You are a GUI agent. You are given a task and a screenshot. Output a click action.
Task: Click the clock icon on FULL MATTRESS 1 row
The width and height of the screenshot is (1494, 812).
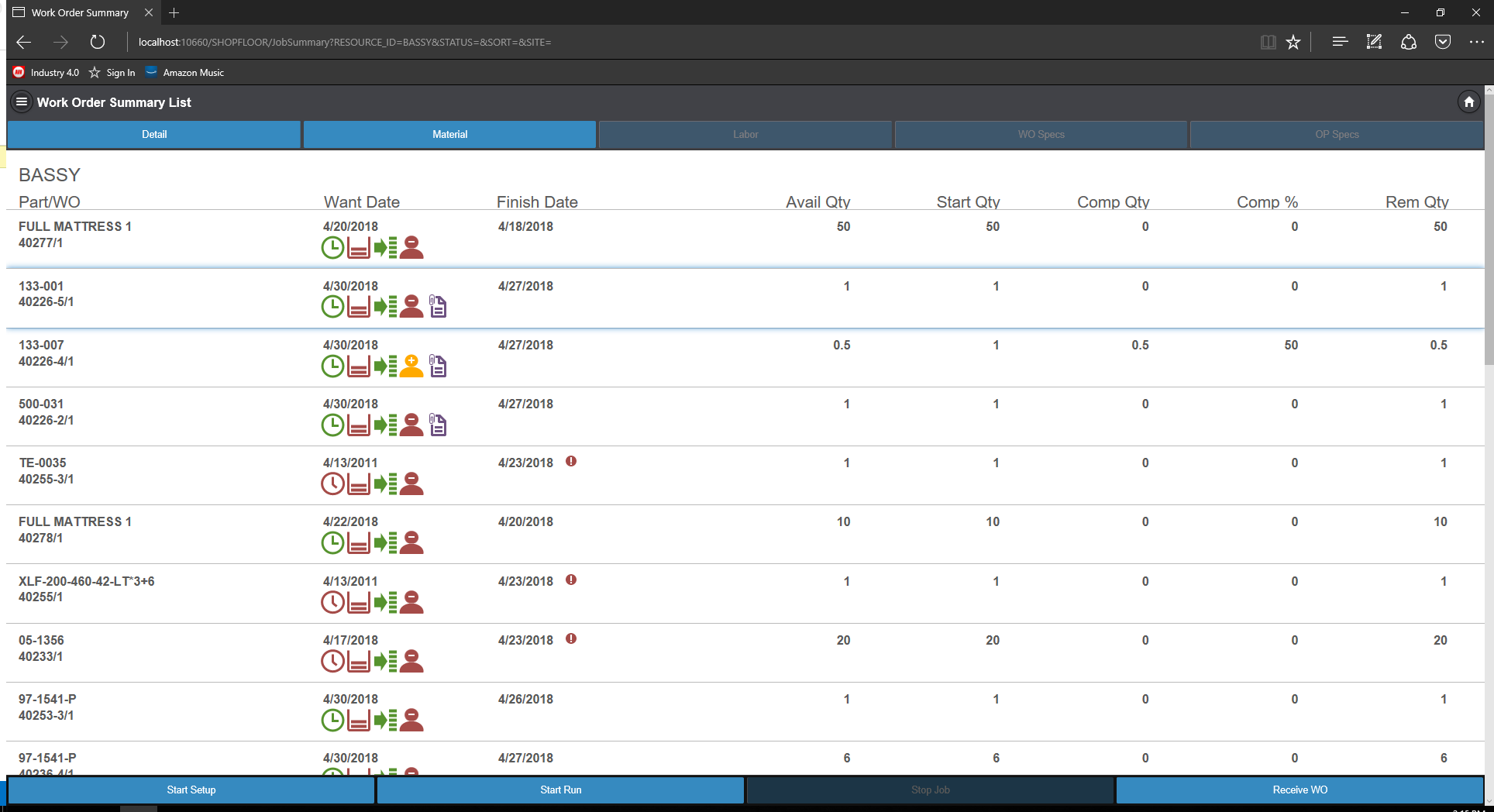pyautogui.click(x=332, y=248)
